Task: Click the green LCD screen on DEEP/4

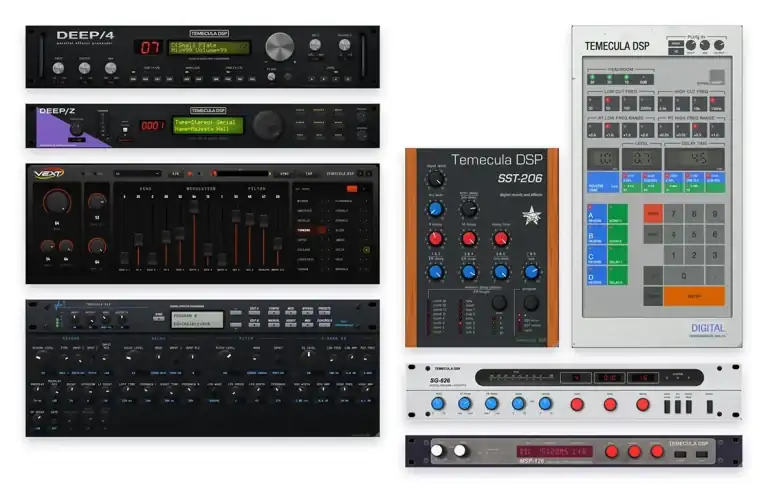Action: coord(210,47)
